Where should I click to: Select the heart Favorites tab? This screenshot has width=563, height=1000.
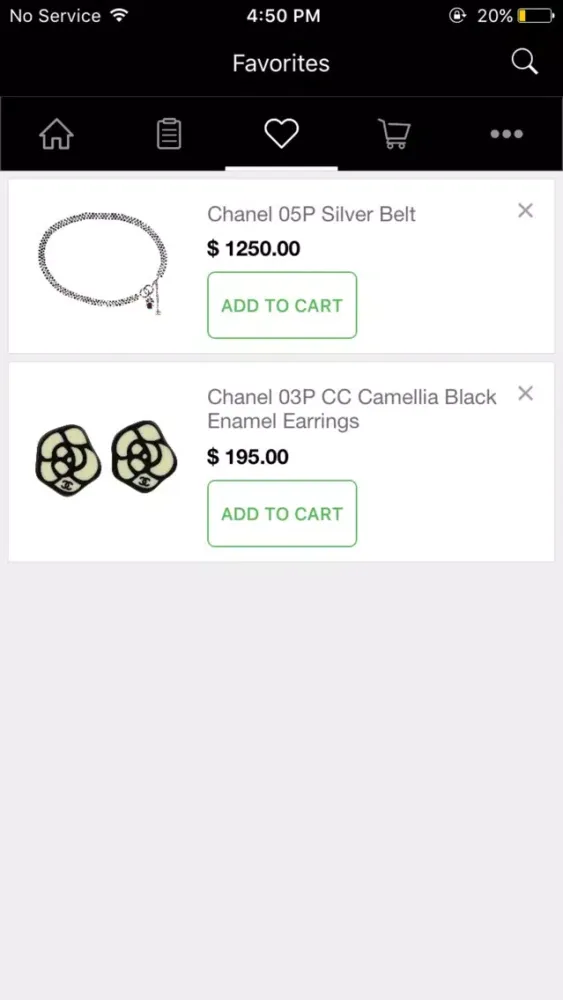point(281,134)
